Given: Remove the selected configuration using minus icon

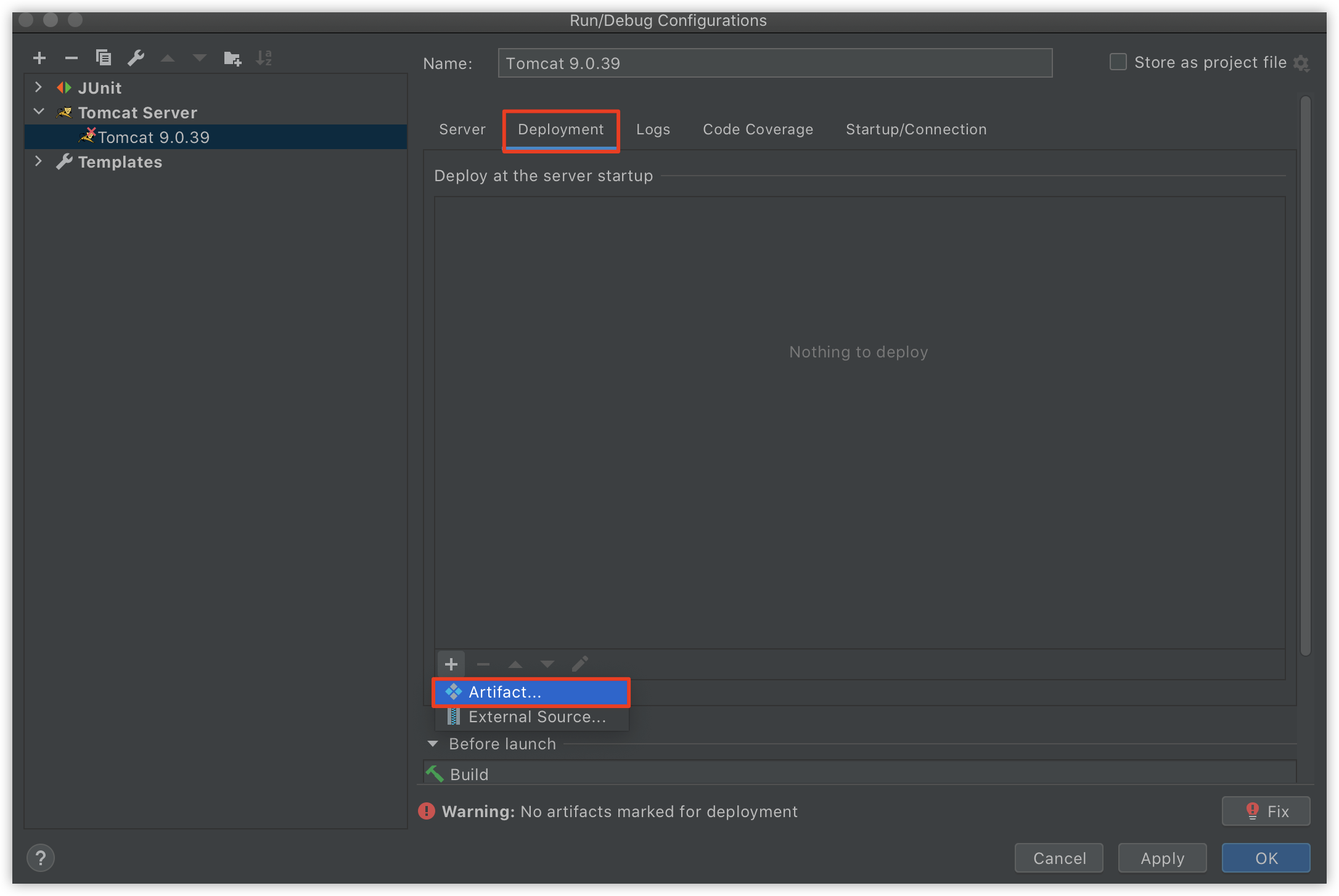Looking at the screenshot, I should pos(71,57).
